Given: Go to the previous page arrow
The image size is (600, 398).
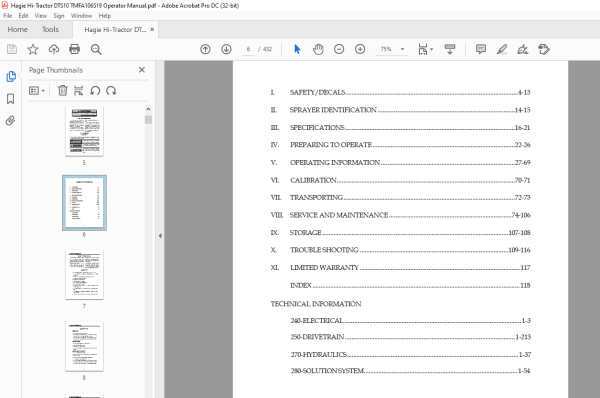Looking at the screenshot, I should click(x=205, y=49).
